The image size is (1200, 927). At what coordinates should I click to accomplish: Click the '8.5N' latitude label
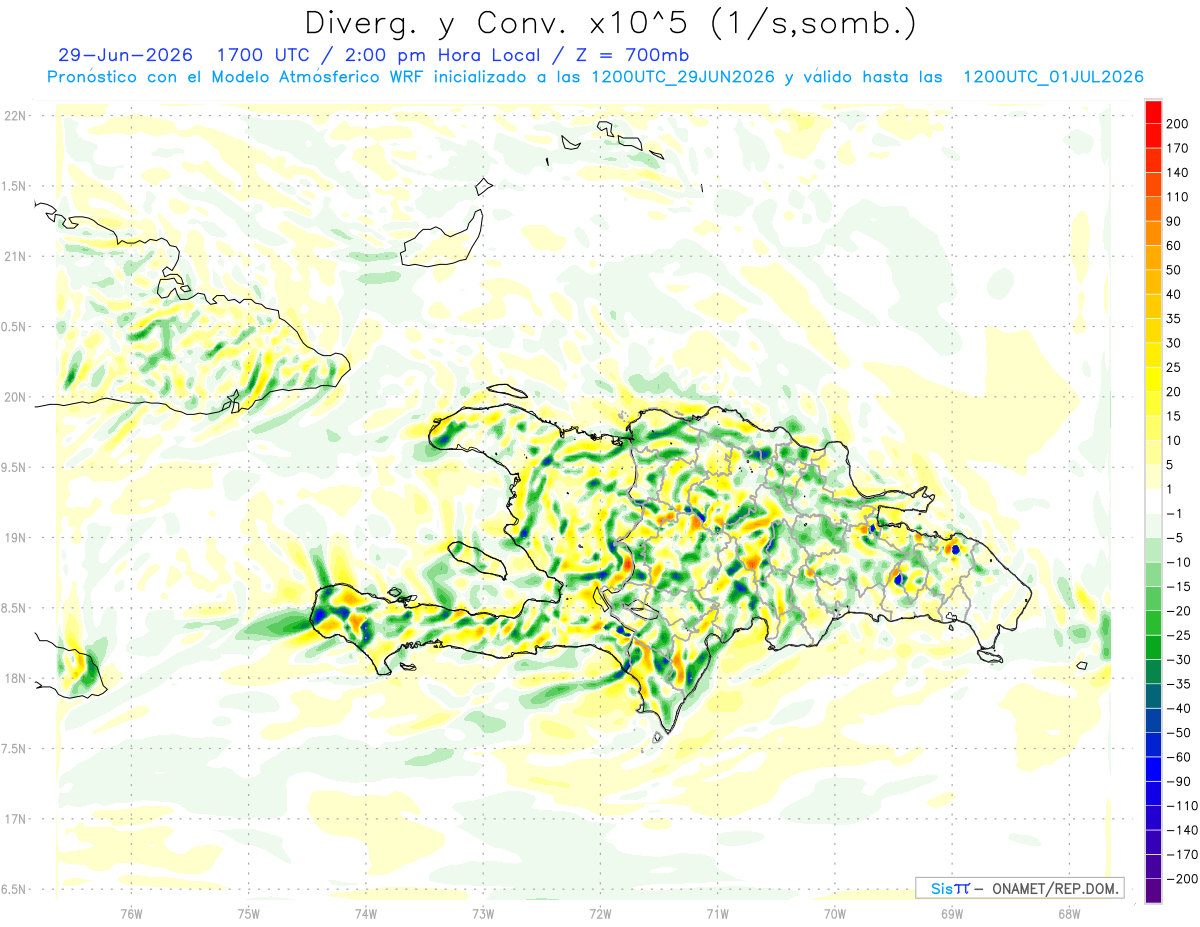coord(14,608)
